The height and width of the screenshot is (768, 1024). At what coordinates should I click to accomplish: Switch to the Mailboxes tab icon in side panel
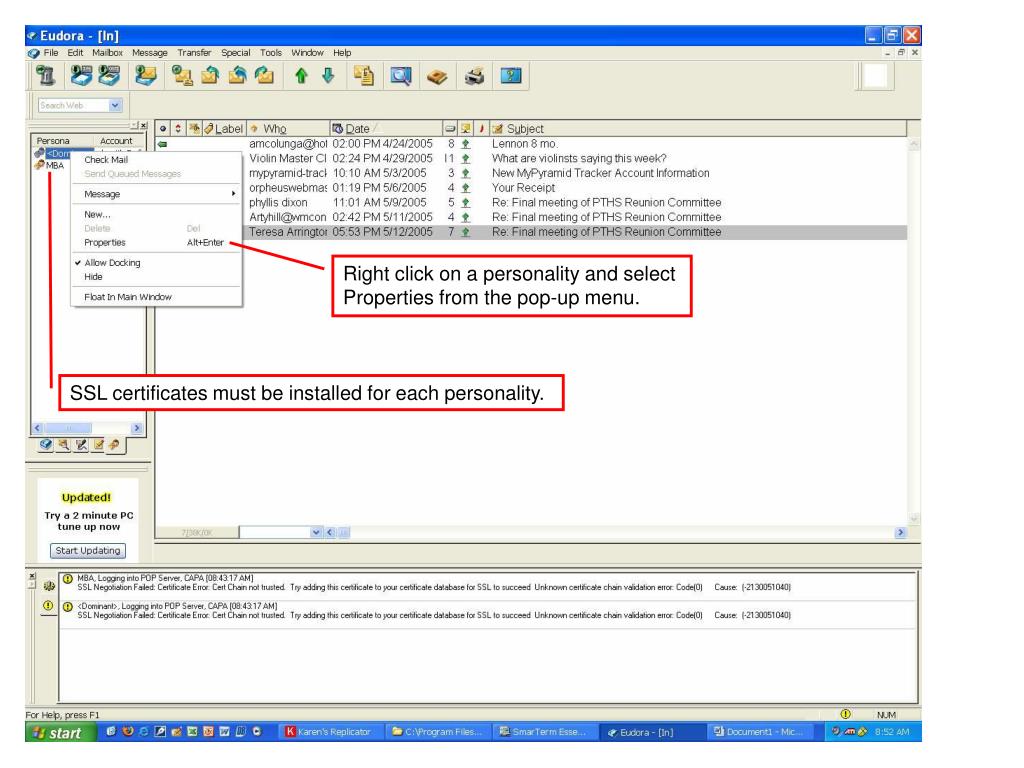coord(46,445)
